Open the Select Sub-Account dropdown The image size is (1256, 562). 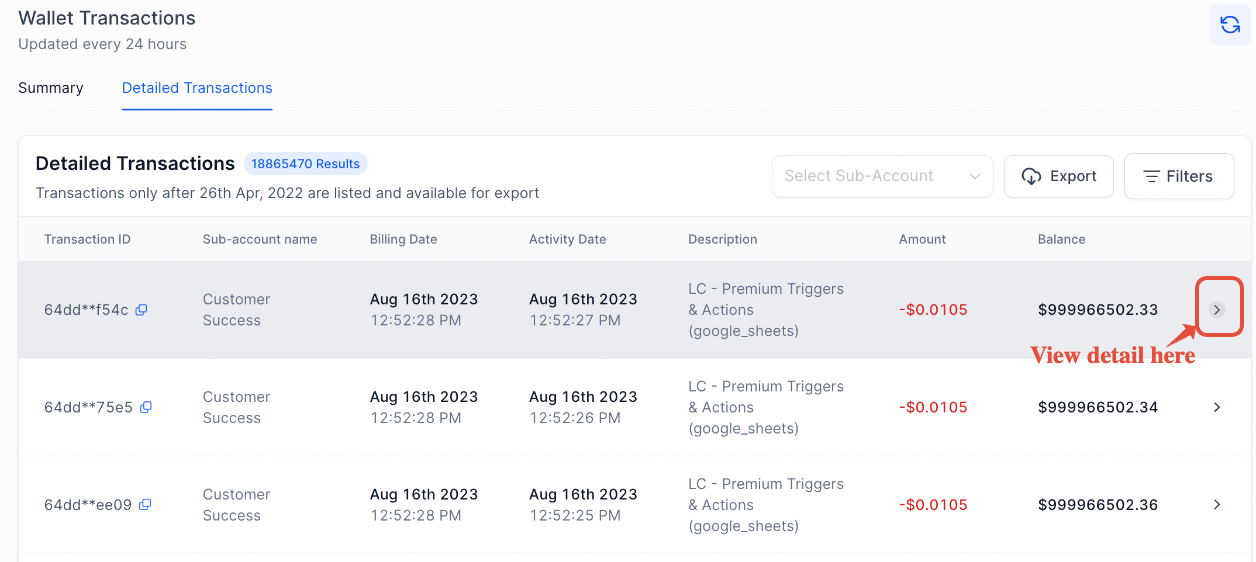pyautogui.click(x=882, y=176)
